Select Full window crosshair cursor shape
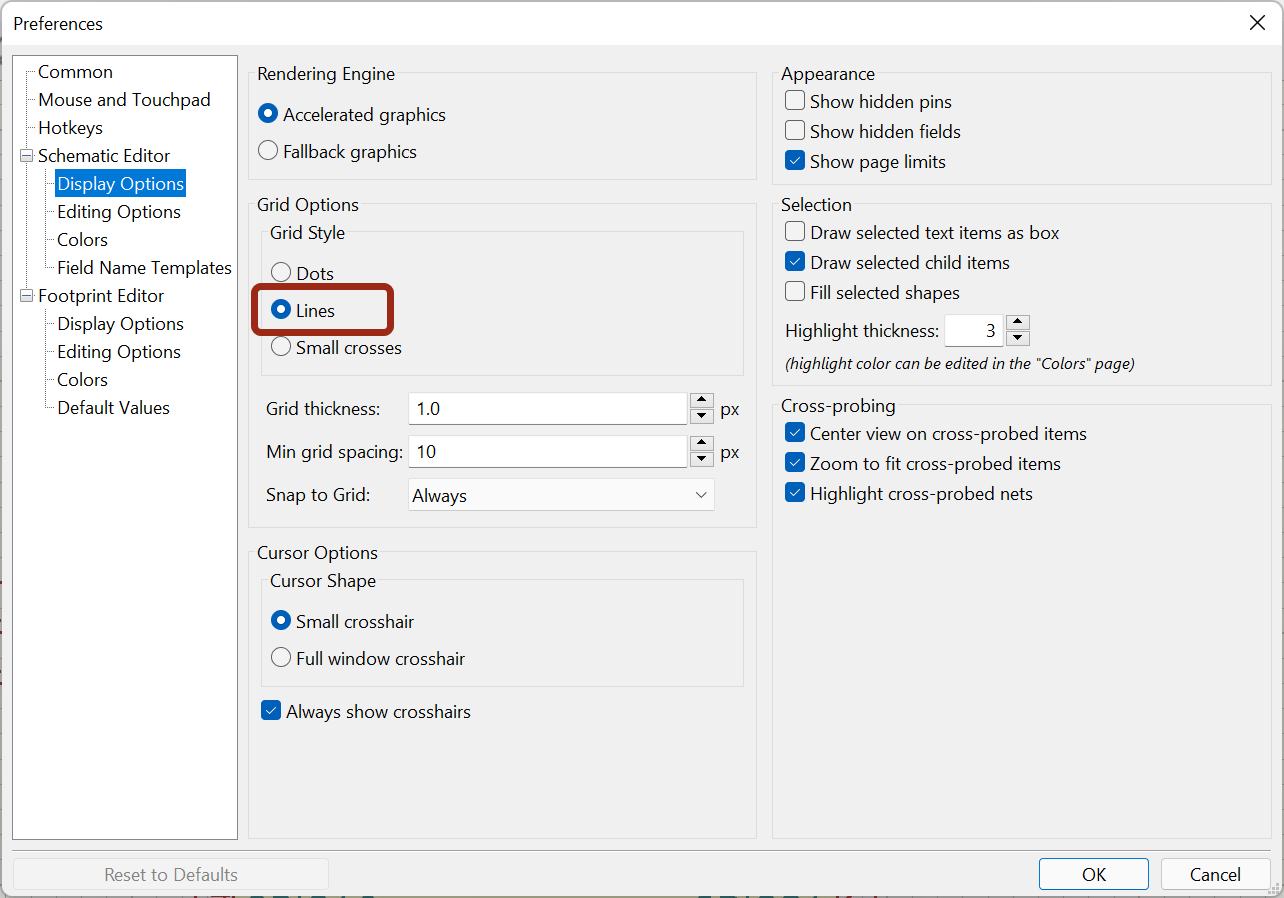 tap(281, 658)
